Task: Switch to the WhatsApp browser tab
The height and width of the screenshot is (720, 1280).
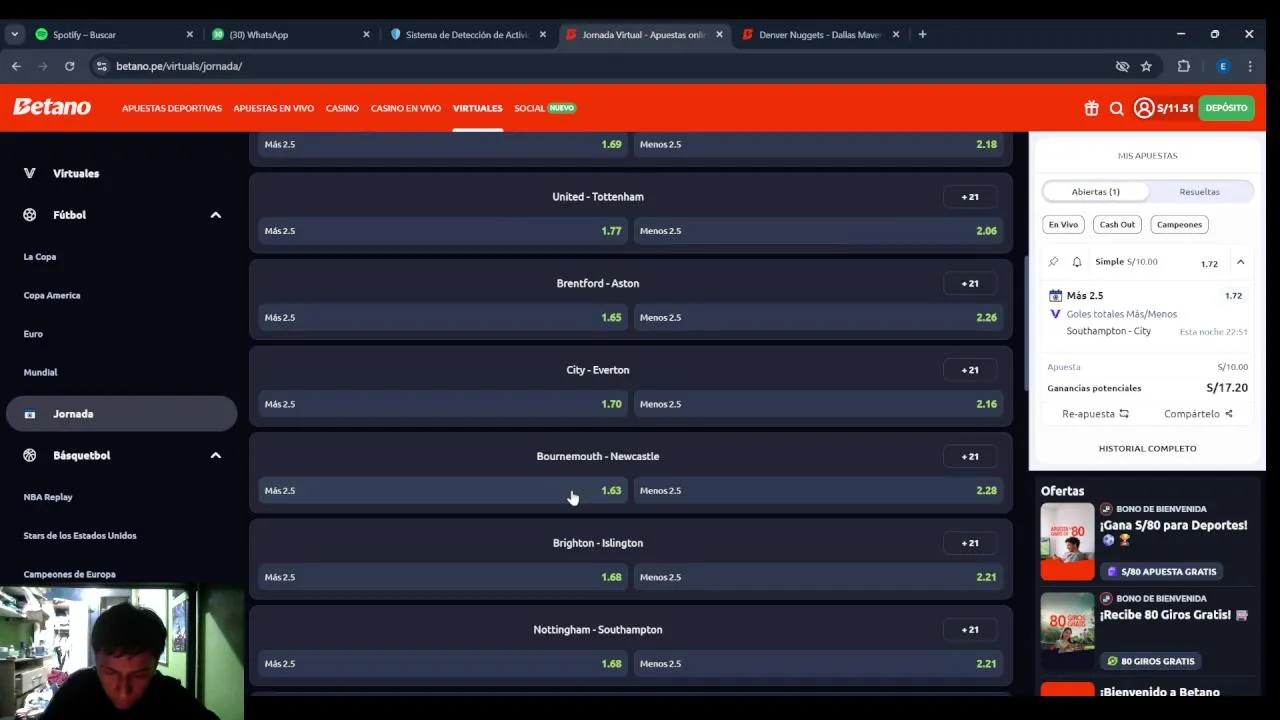Action: [x=290, y=34]
